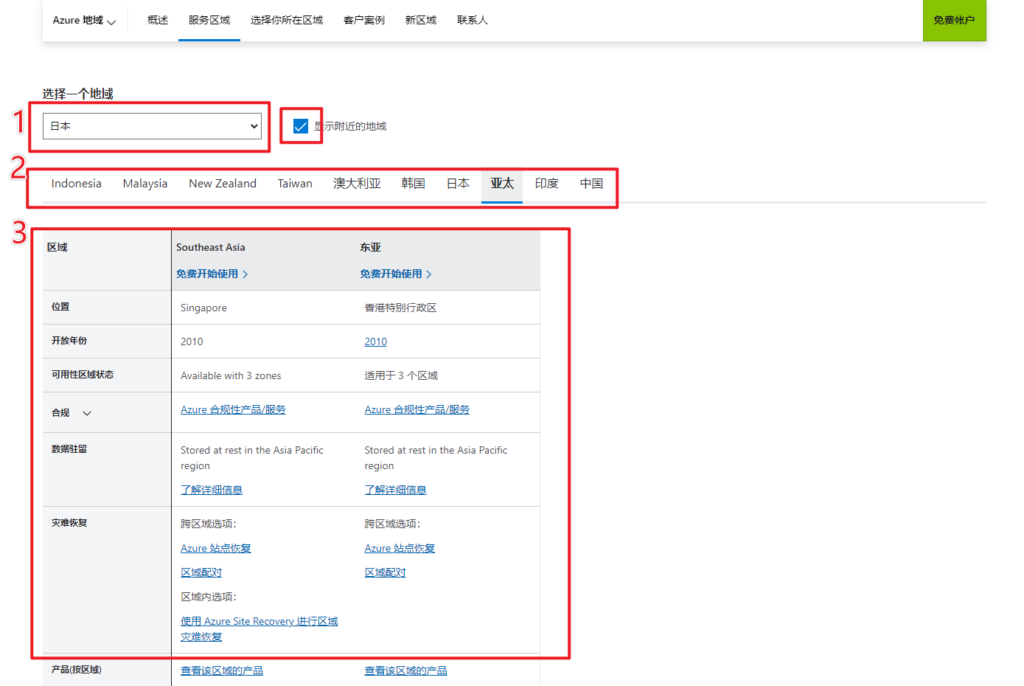The height and width of the screenshot is (686, 1024).
Task: Select the New Zealand geography tab
Action: tap(222, 184)
